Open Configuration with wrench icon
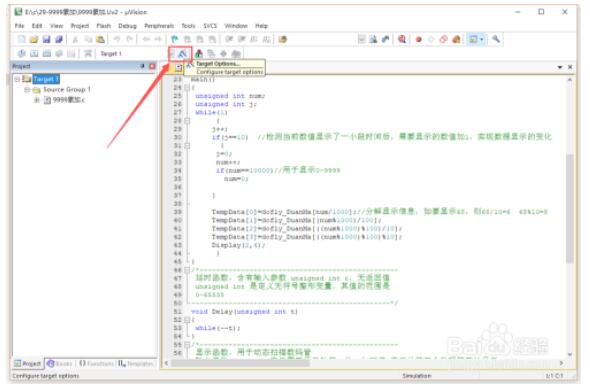This screenshot has width=590, height=392. click(496, 39)
